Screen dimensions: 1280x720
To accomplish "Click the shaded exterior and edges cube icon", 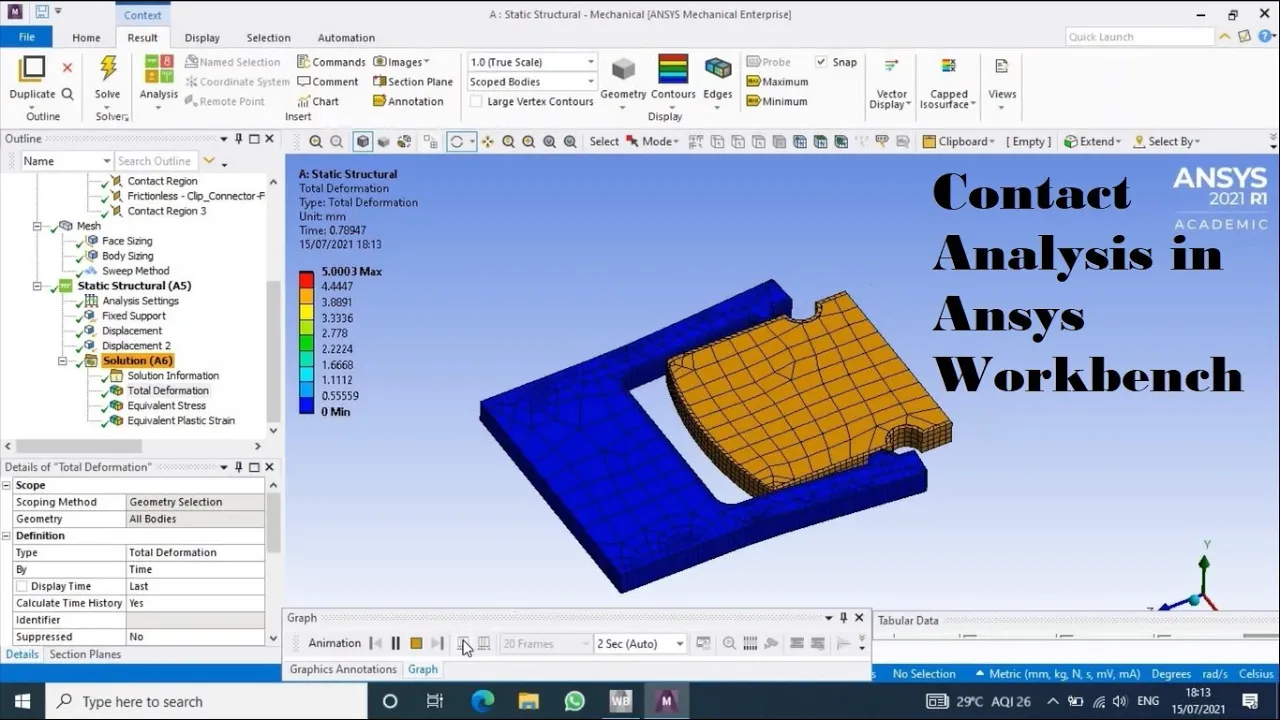I will [x=363, y=142].
